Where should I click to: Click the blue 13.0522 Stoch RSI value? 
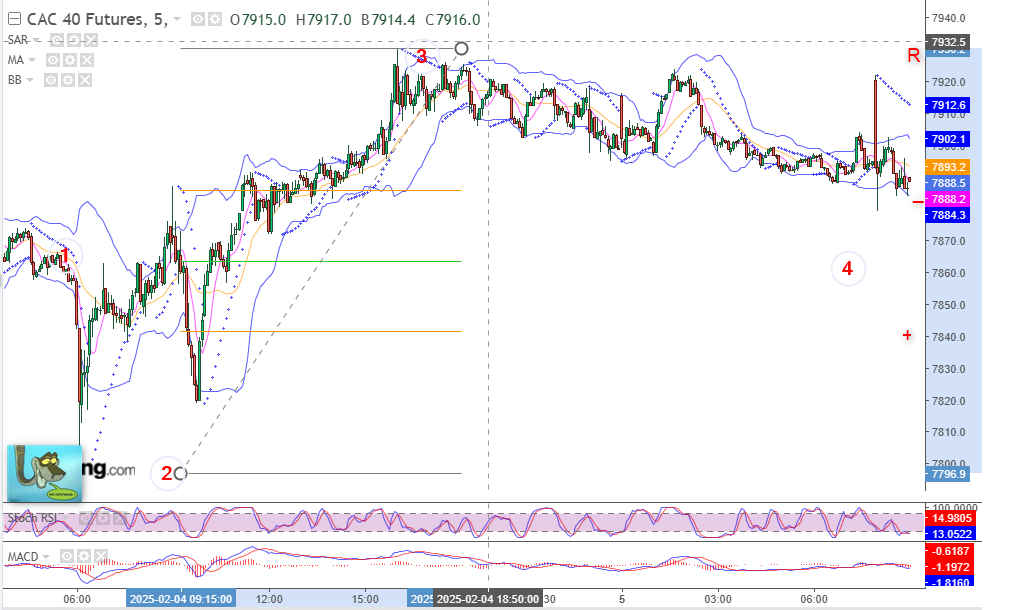tap(950, 534)
